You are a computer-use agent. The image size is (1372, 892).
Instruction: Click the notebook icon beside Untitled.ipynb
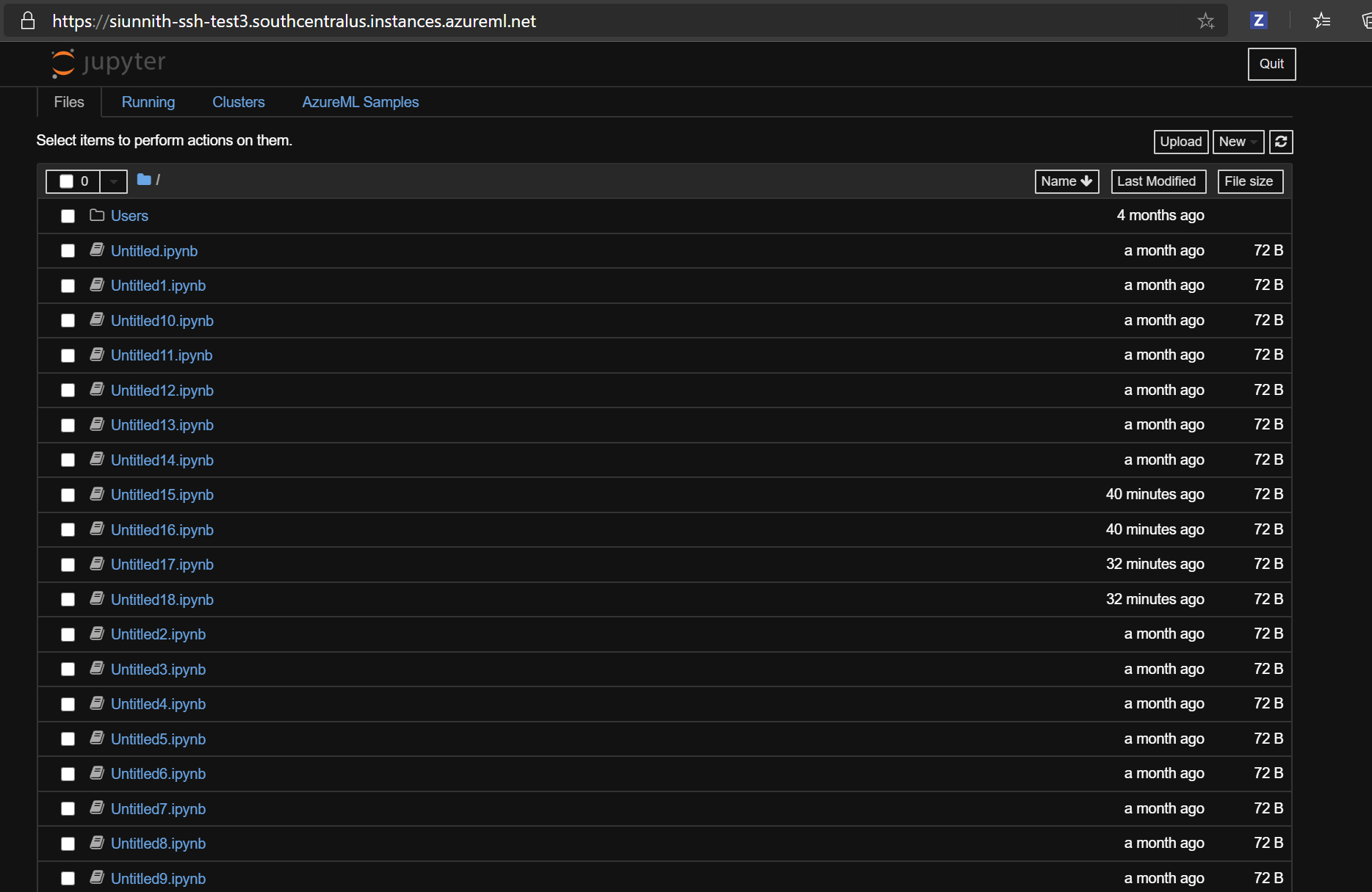[x=96, y=250]
